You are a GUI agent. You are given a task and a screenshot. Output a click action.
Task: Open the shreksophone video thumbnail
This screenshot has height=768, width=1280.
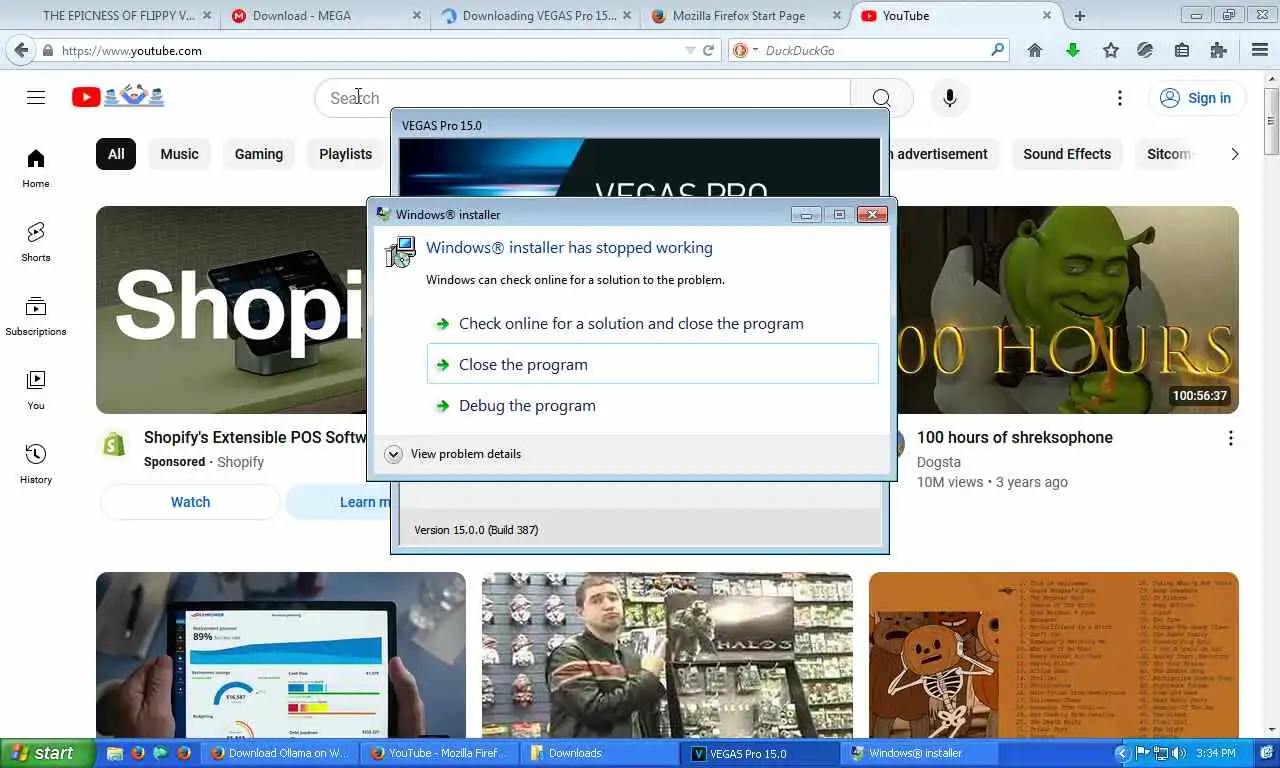coord(1066,310)
